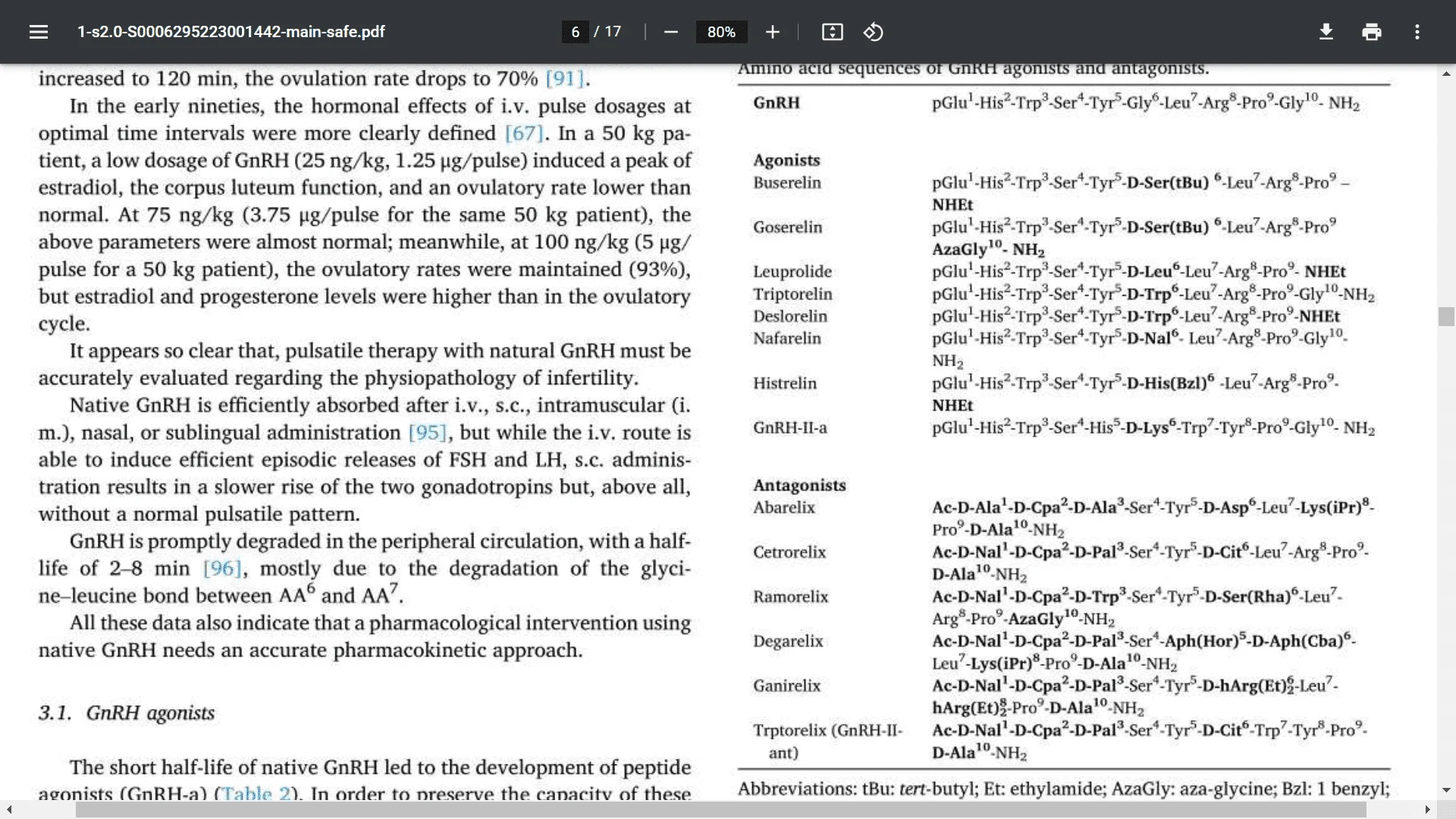Click the 'Antagonists' table heading
The width and height of the screenshot is (1456, 819).
pyautogui.click(x=799, y=485)
